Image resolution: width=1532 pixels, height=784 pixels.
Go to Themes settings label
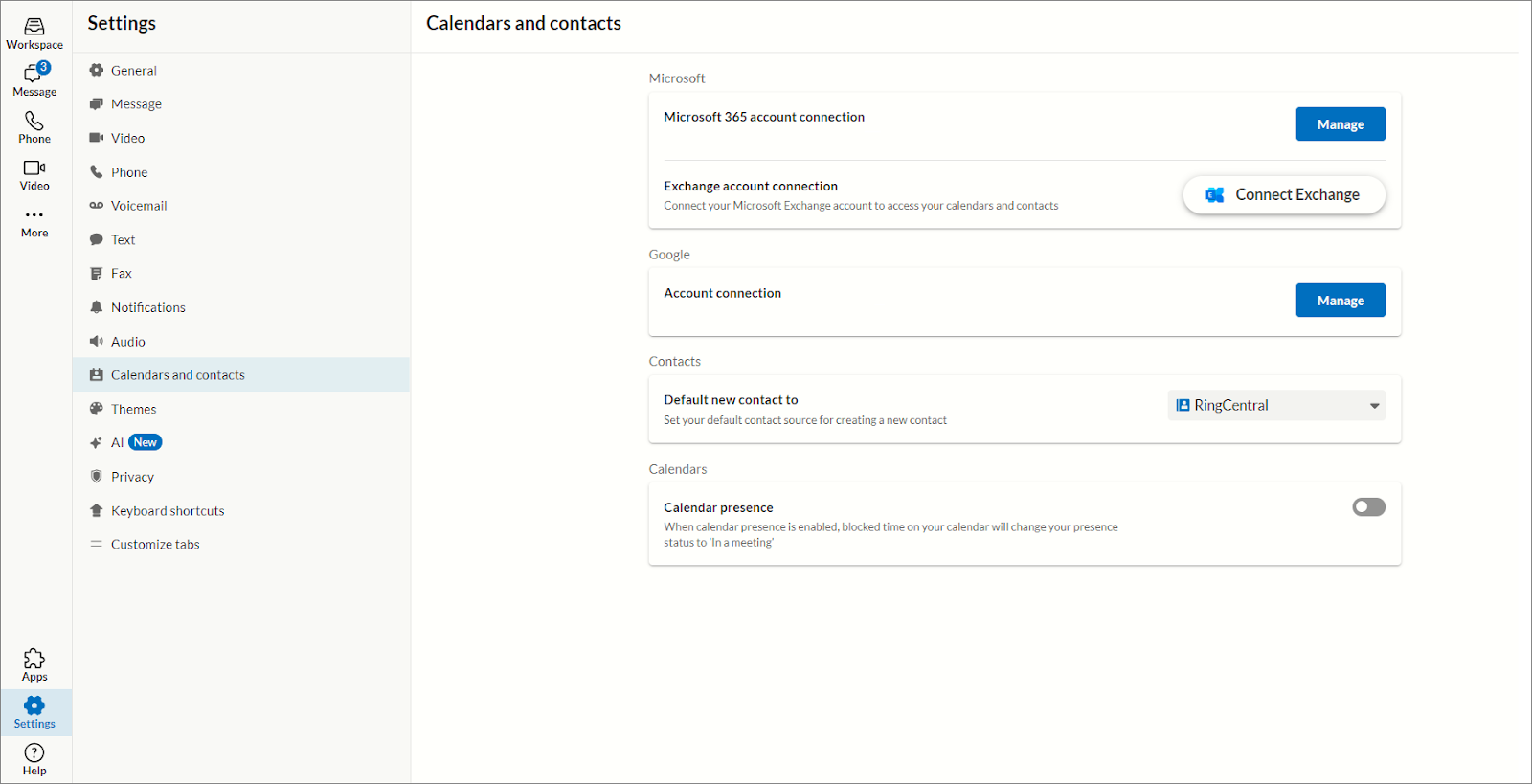click(x=133, y=409)
